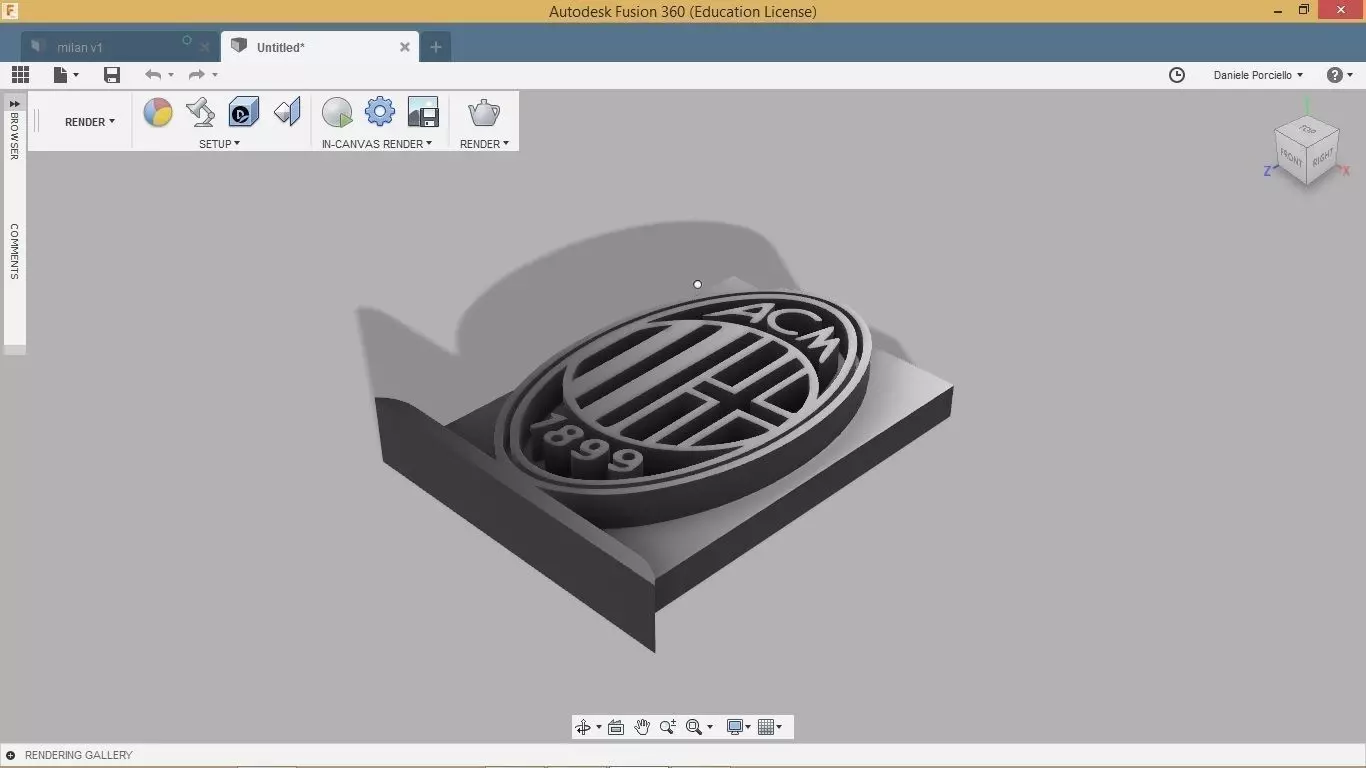
Task: Open Display Settings monitor icon
Action: (x=735, y=727)
